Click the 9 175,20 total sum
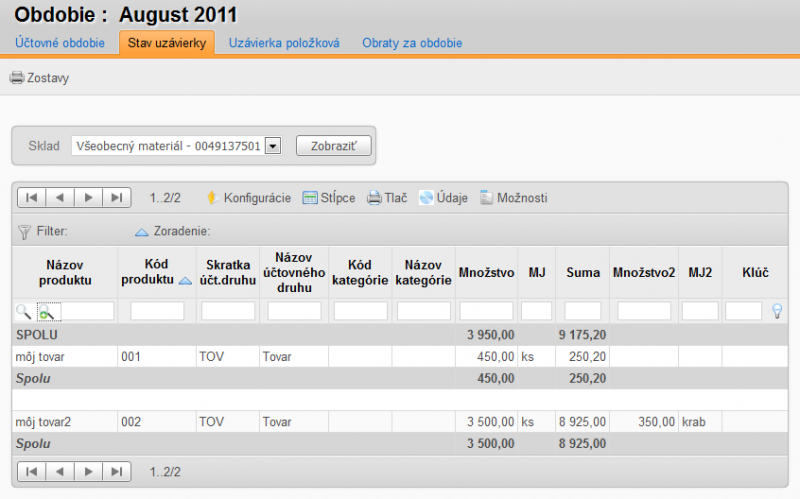This screenshot has height=499, width=800. (x=582, y=335)
